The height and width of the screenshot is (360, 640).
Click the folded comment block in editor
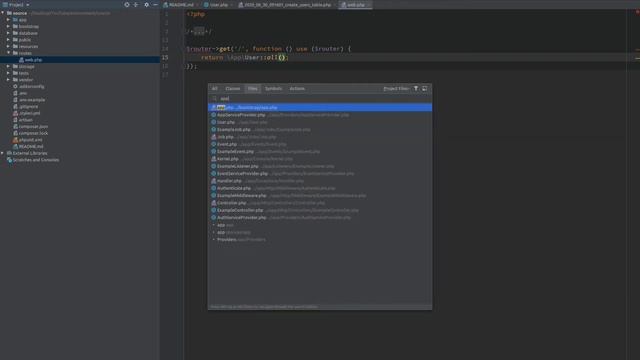(x=199, y=31)
